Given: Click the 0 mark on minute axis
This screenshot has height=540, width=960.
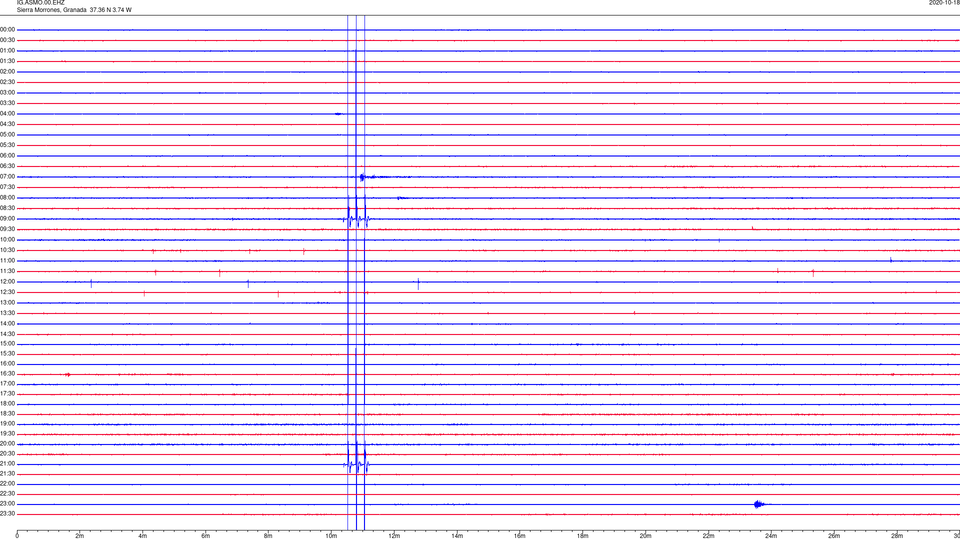Looking at the screenshot, I should pyautogui.click(x=17, y=536).
